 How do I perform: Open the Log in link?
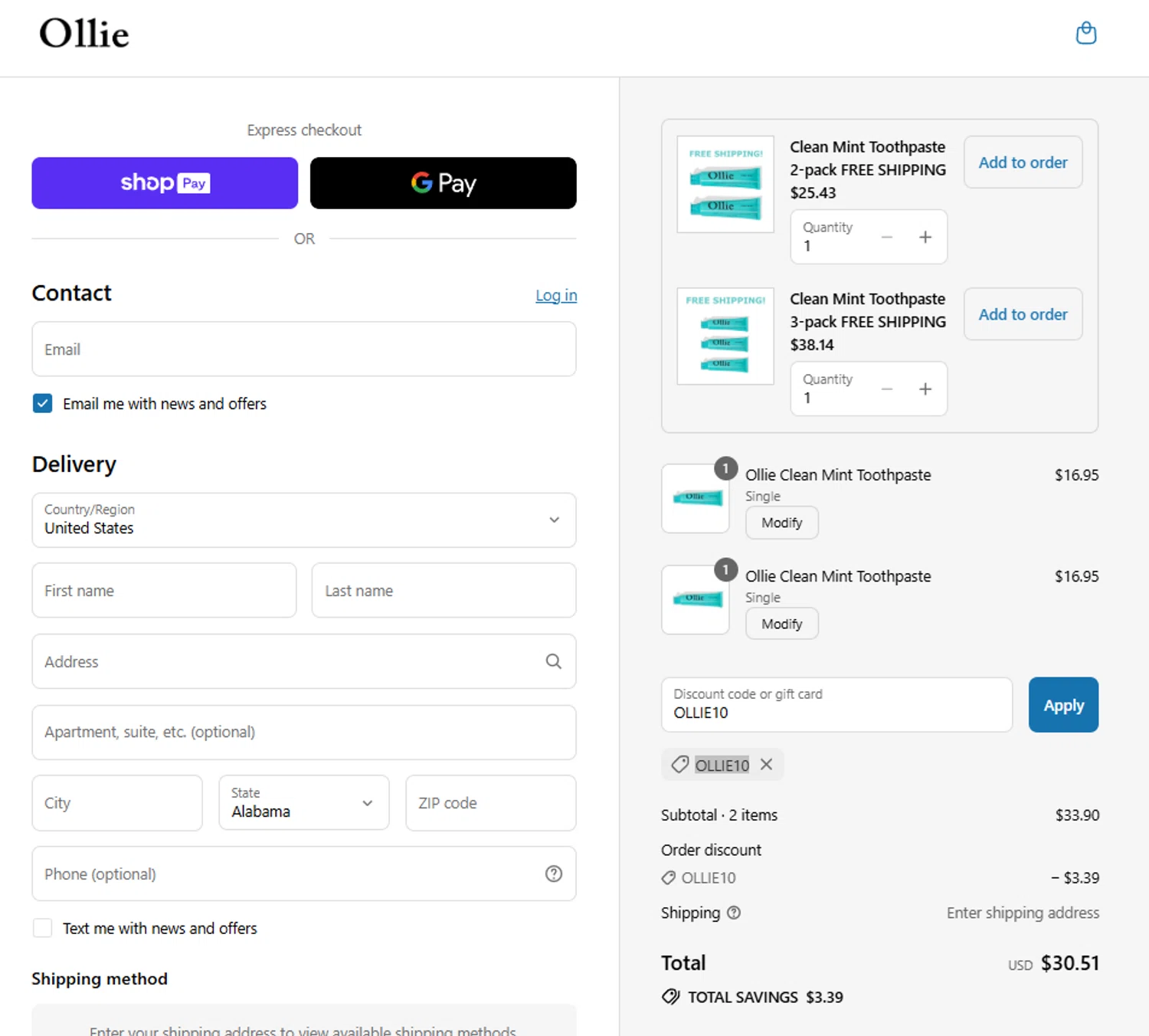tap(556, 295)
